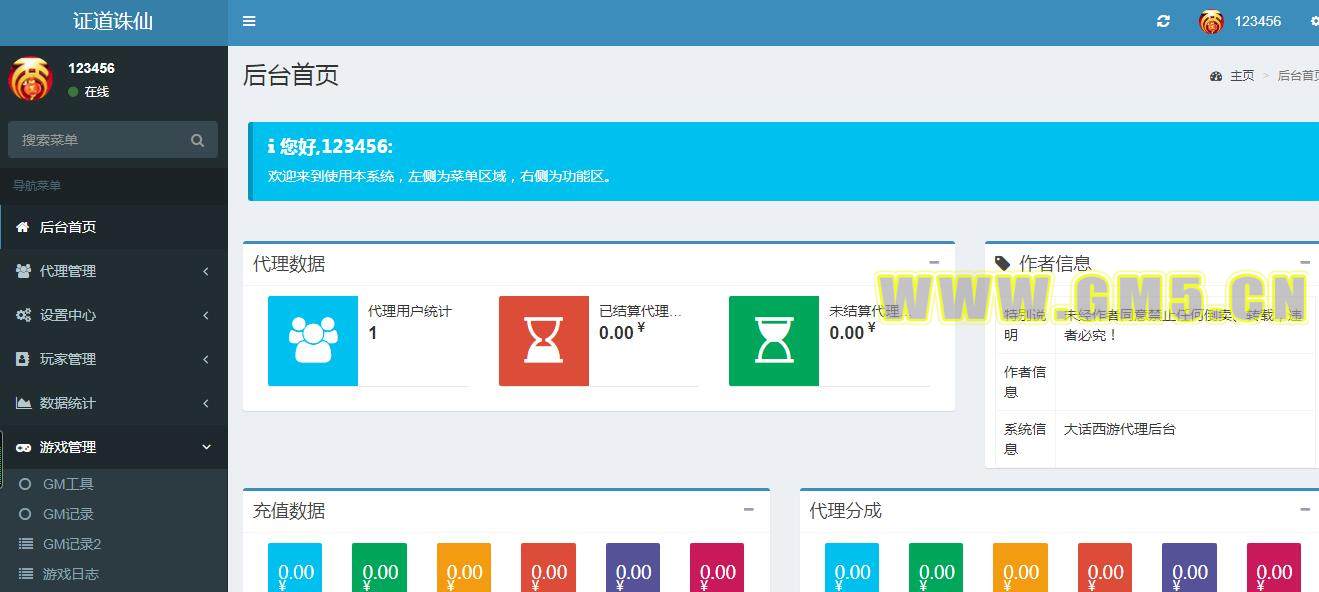Collapse the 游戏管理 sidebar menu
This screenshot has width=1319, height=592.
pos(113,447)
